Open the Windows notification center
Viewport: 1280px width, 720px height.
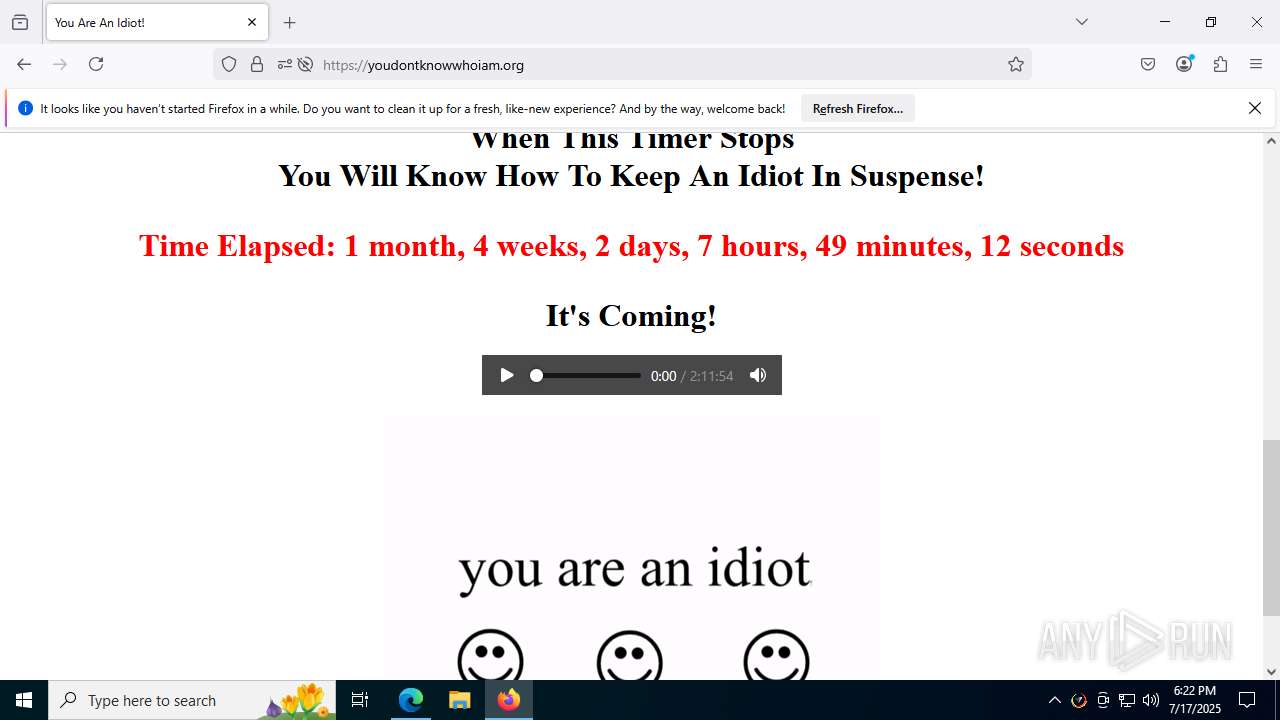pyautogui.click(x=1247, y=700)
